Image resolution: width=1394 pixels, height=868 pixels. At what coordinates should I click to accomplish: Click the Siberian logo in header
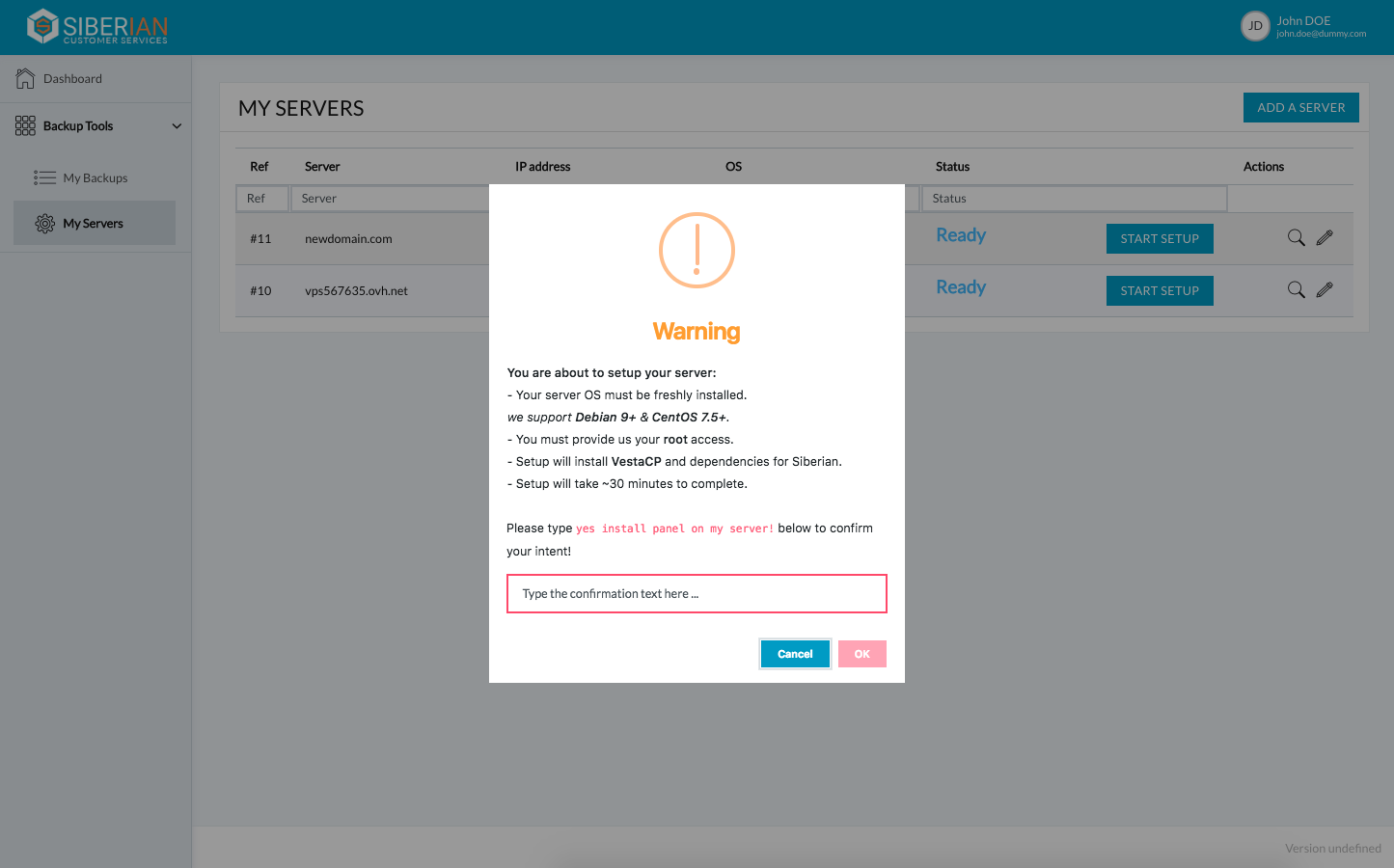(97, 27)
